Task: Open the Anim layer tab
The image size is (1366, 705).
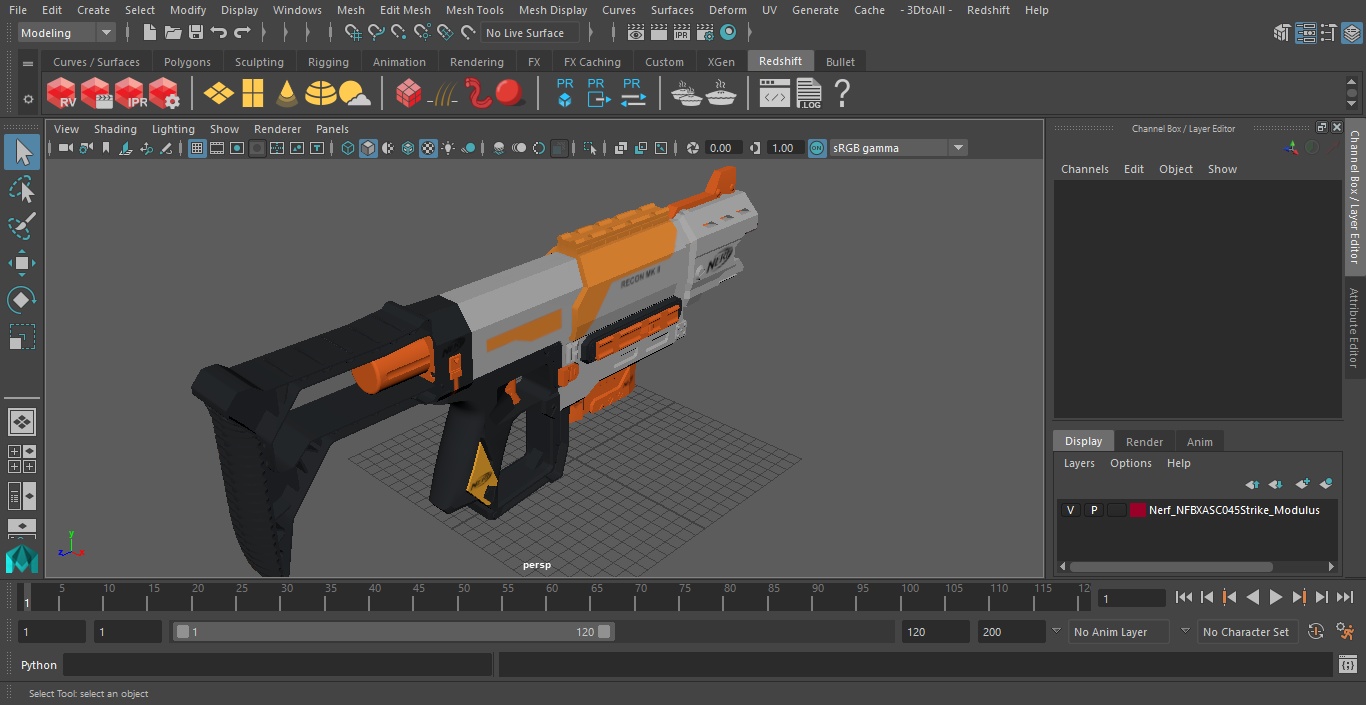Action: point(1199,442)
